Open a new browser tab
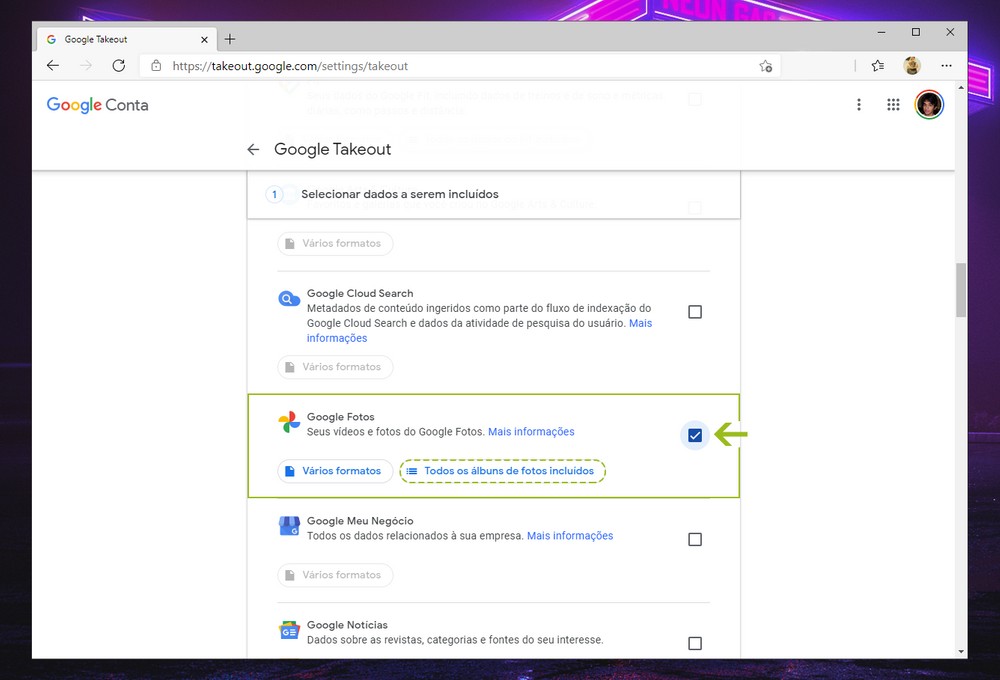This screenshot has width=1000, height=680. (230, 39)
